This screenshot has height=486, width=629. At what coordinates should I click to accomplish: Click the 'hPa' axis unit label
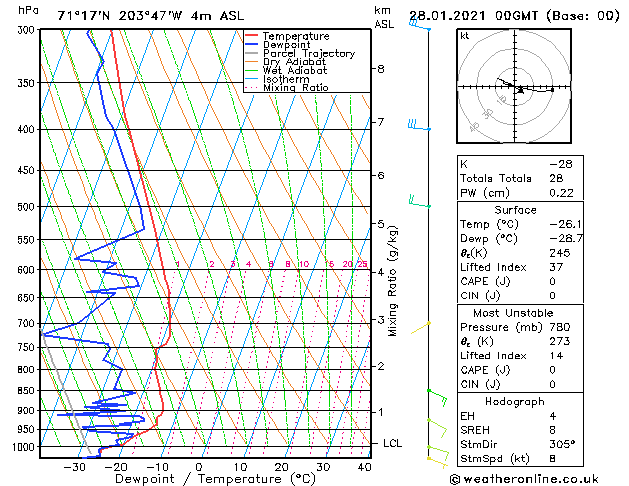[28, 10]
